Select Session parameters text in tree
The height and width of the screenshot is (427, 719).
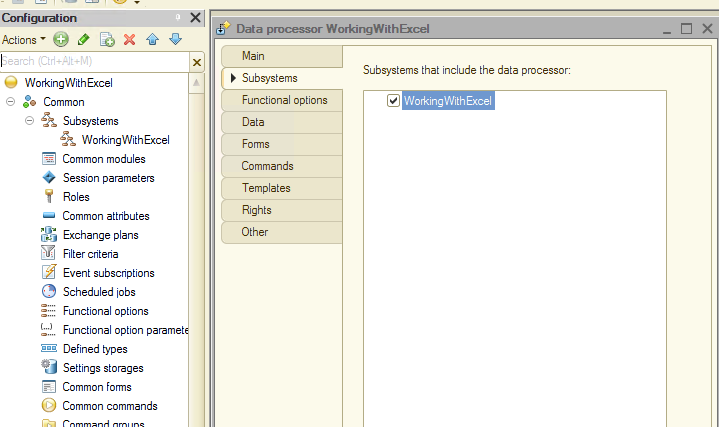pyautogui.click(x=109, y=178)
